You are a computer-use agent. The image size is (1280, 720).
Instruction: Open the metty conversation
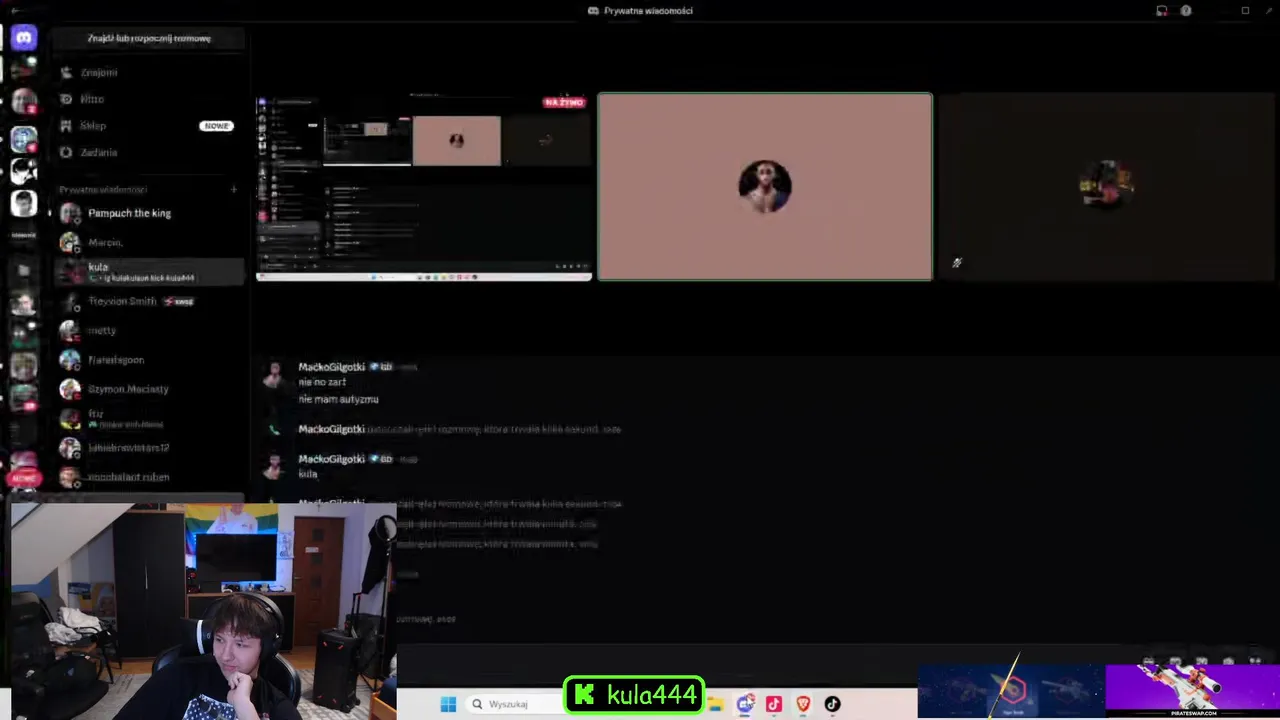click(x=148, y=330)
